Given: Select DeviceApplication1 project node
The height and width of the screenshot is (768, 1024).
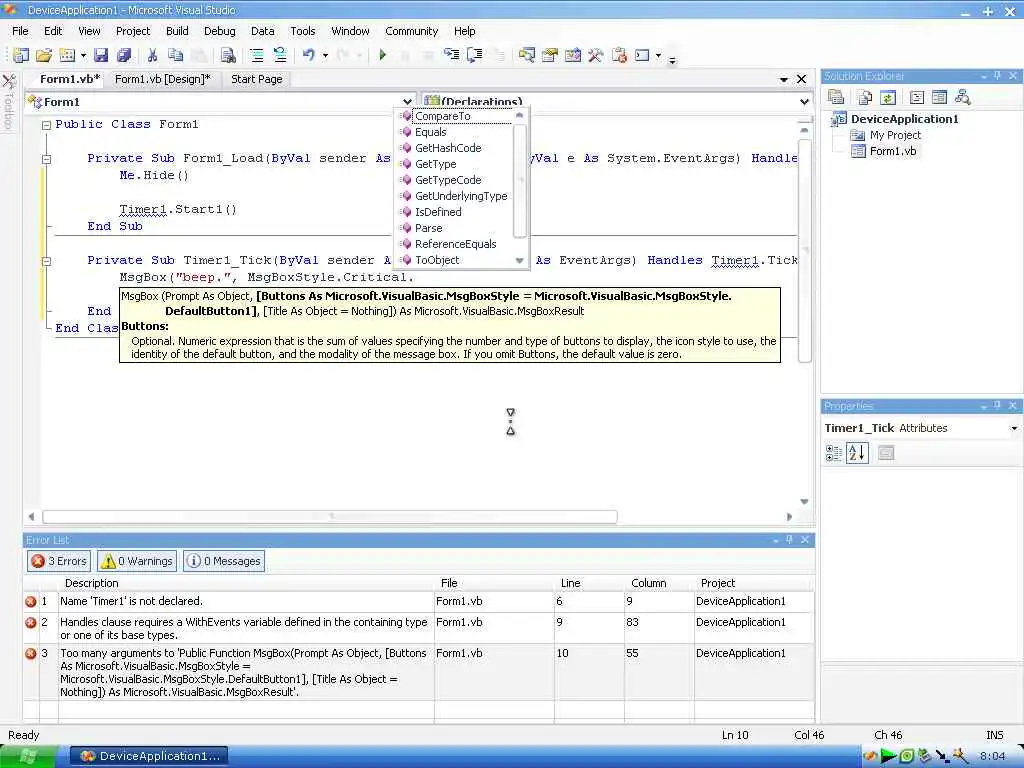Looking at the screenshot, I should pos(904,119).
